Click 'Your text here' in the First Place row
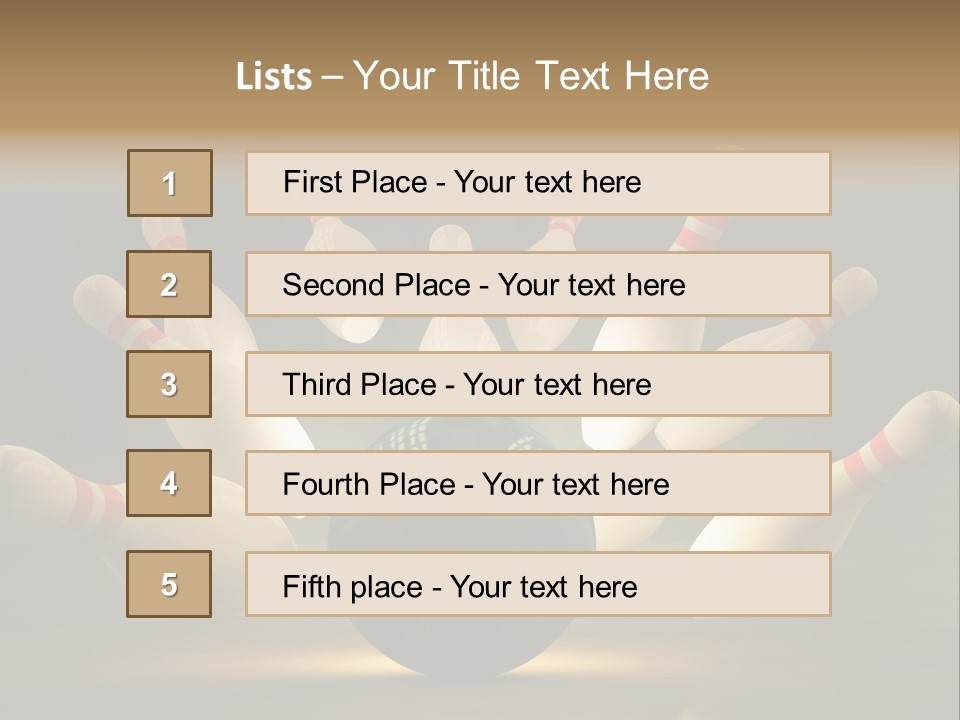Viewport: 960px width, 720px height. click(x=547, y=182)
